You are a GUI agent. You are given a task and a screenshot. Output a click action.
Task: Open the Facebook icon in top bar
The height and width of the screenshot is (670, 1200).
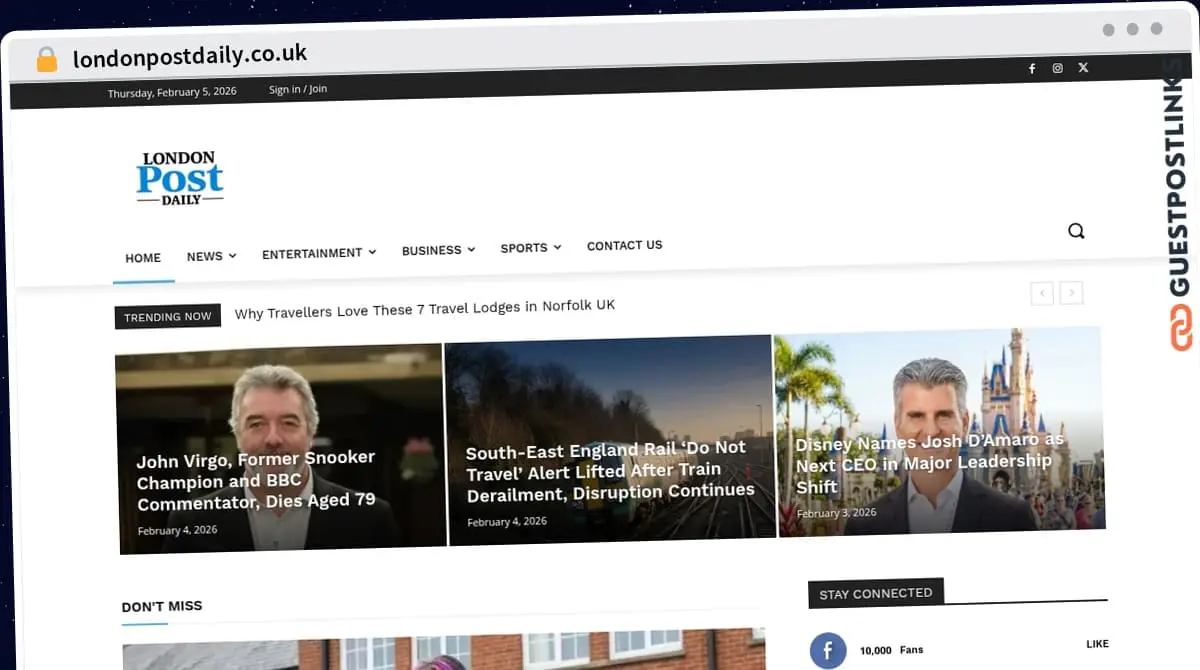pyautogui.click(x=1032, y=68)
